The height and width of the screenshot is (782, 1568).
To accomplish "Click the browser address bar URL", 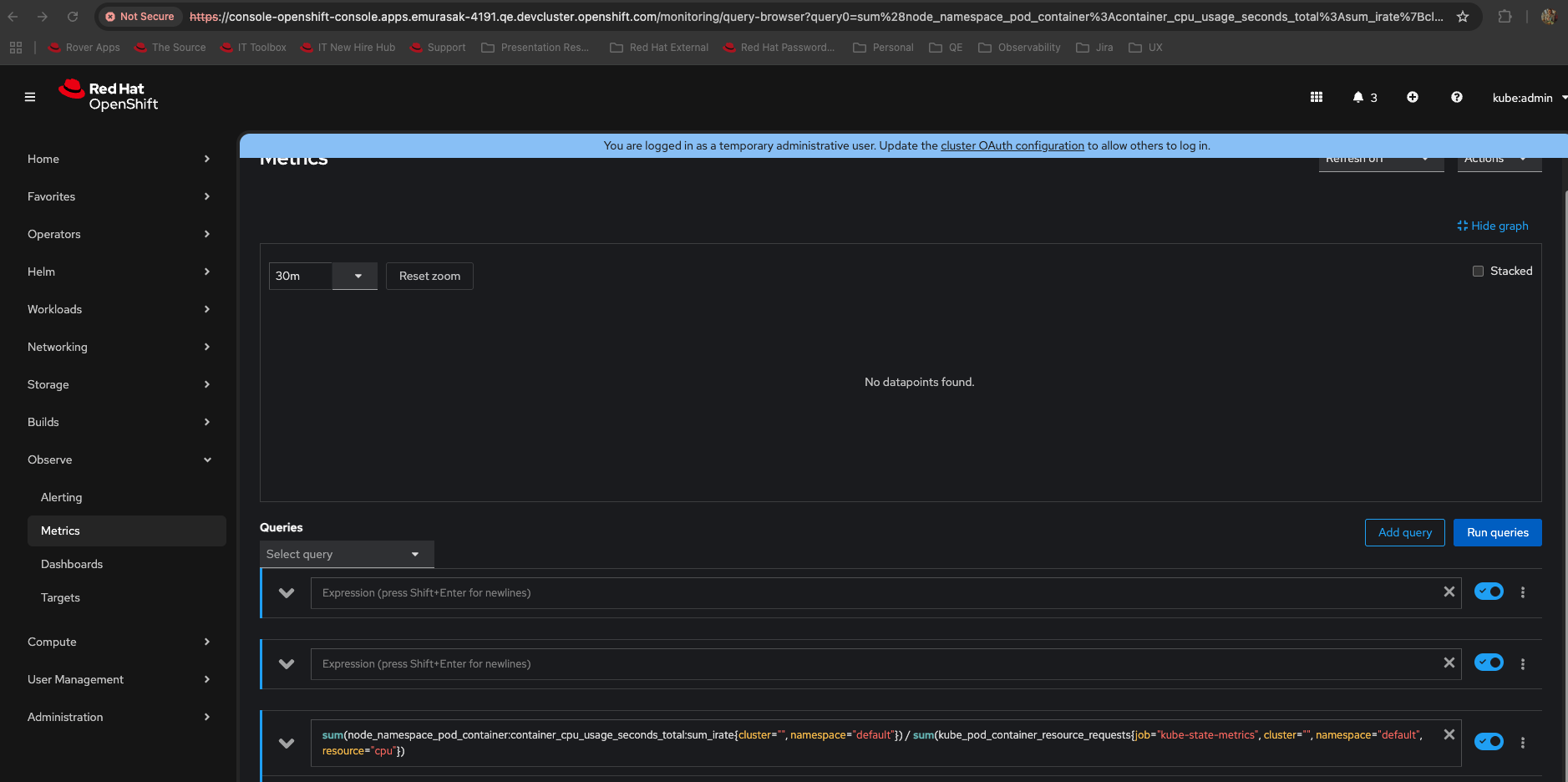I will [815, 17].
